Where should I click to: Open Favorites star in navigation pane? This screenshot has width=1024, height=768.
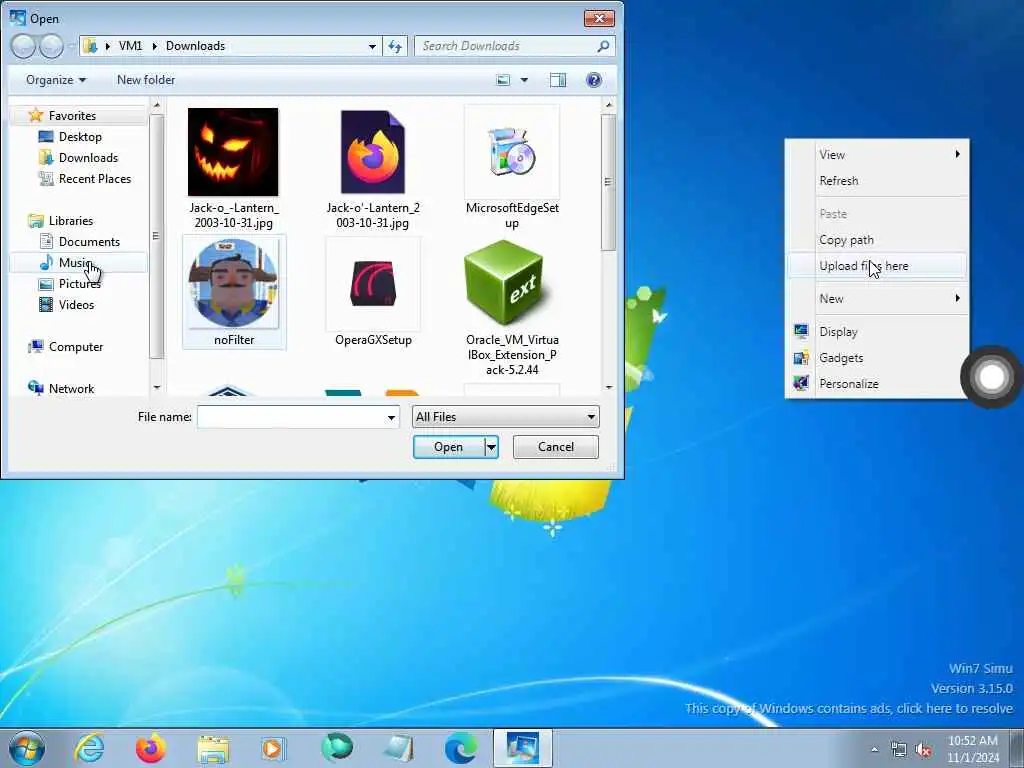pyautogui.click(x=36, y=116)
